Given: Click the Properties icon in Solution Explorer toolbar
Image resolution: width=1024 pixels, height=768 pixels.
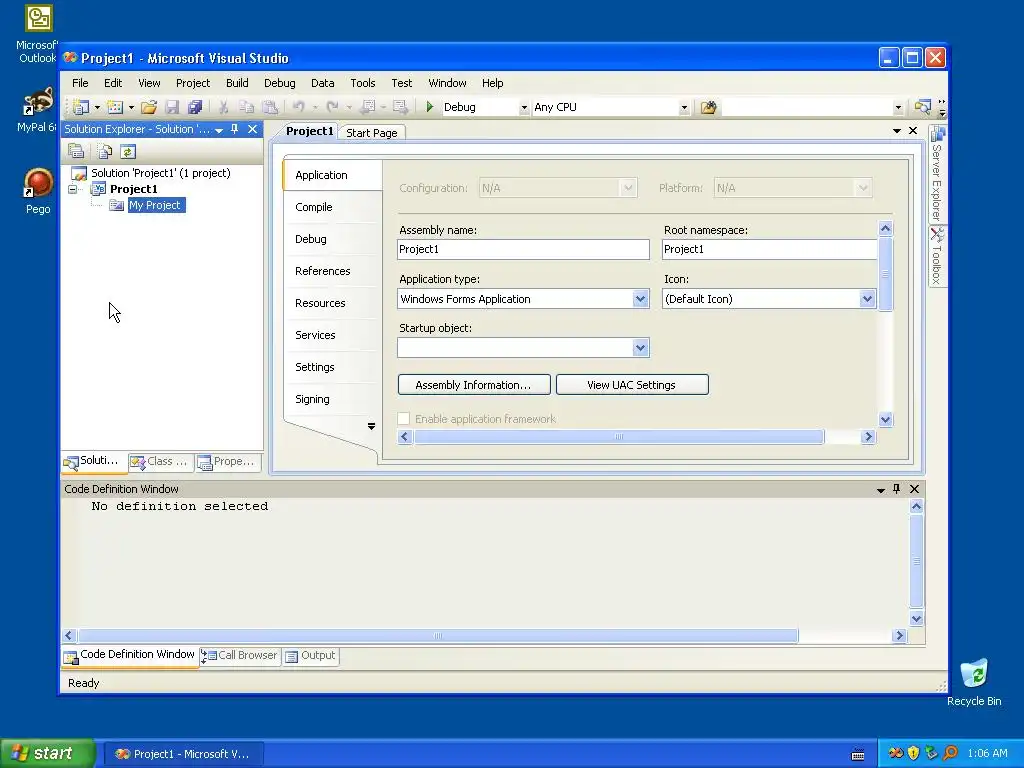Looking at the screenshot, I should tap(76, 152).
